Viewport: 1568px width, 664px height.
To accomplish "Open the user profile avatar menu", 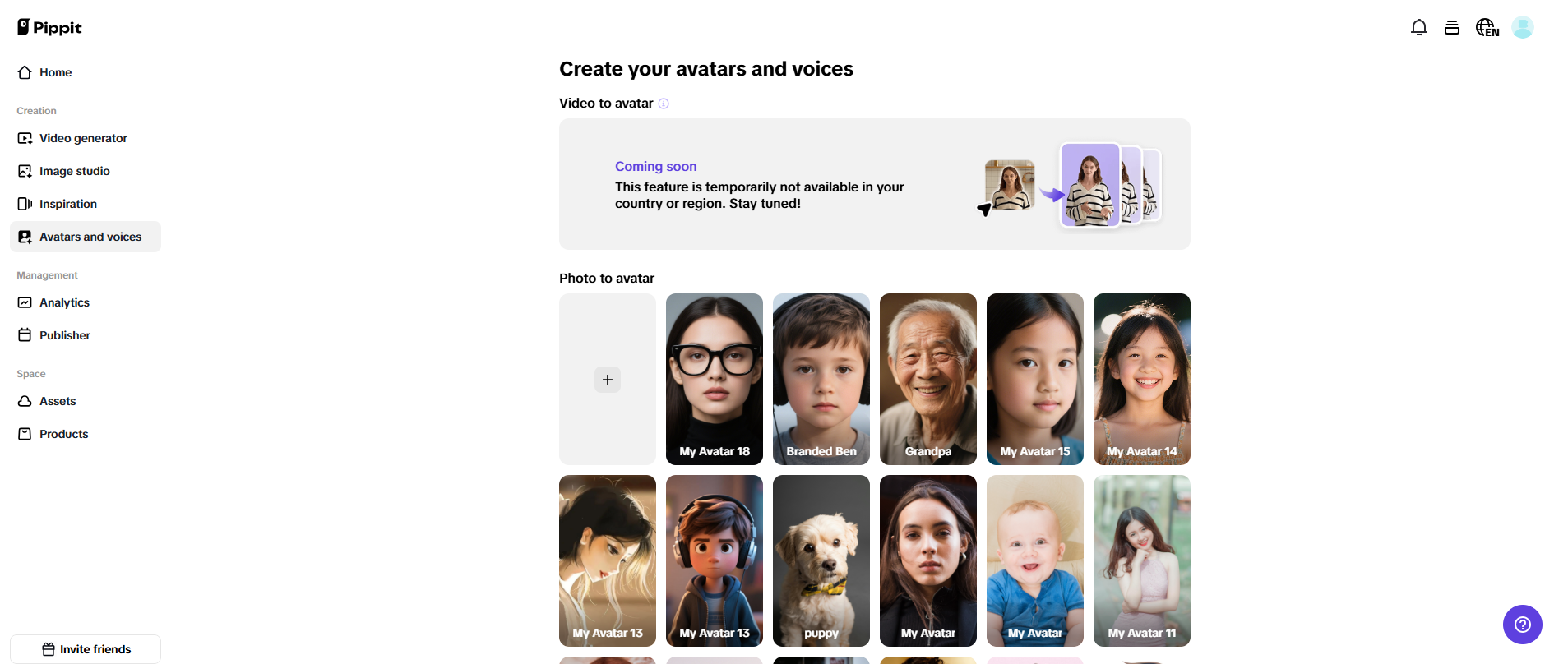I will [1522, 28].
